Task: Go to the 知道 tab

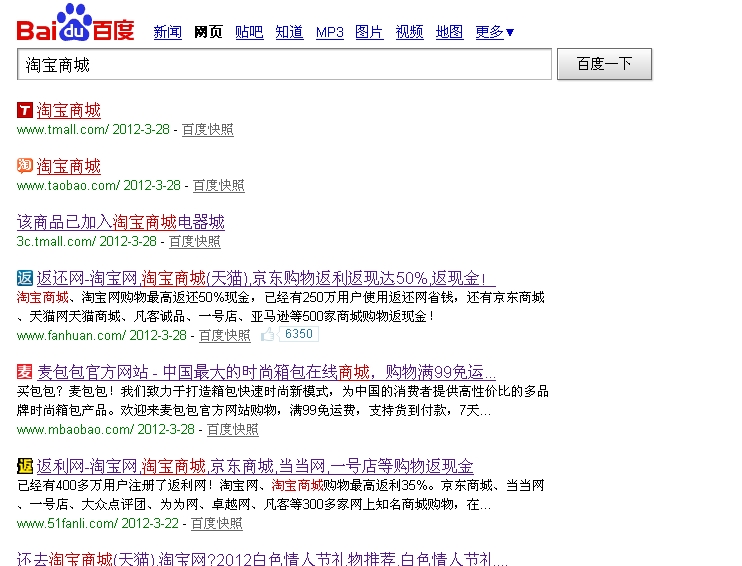Action: [289, 32]
